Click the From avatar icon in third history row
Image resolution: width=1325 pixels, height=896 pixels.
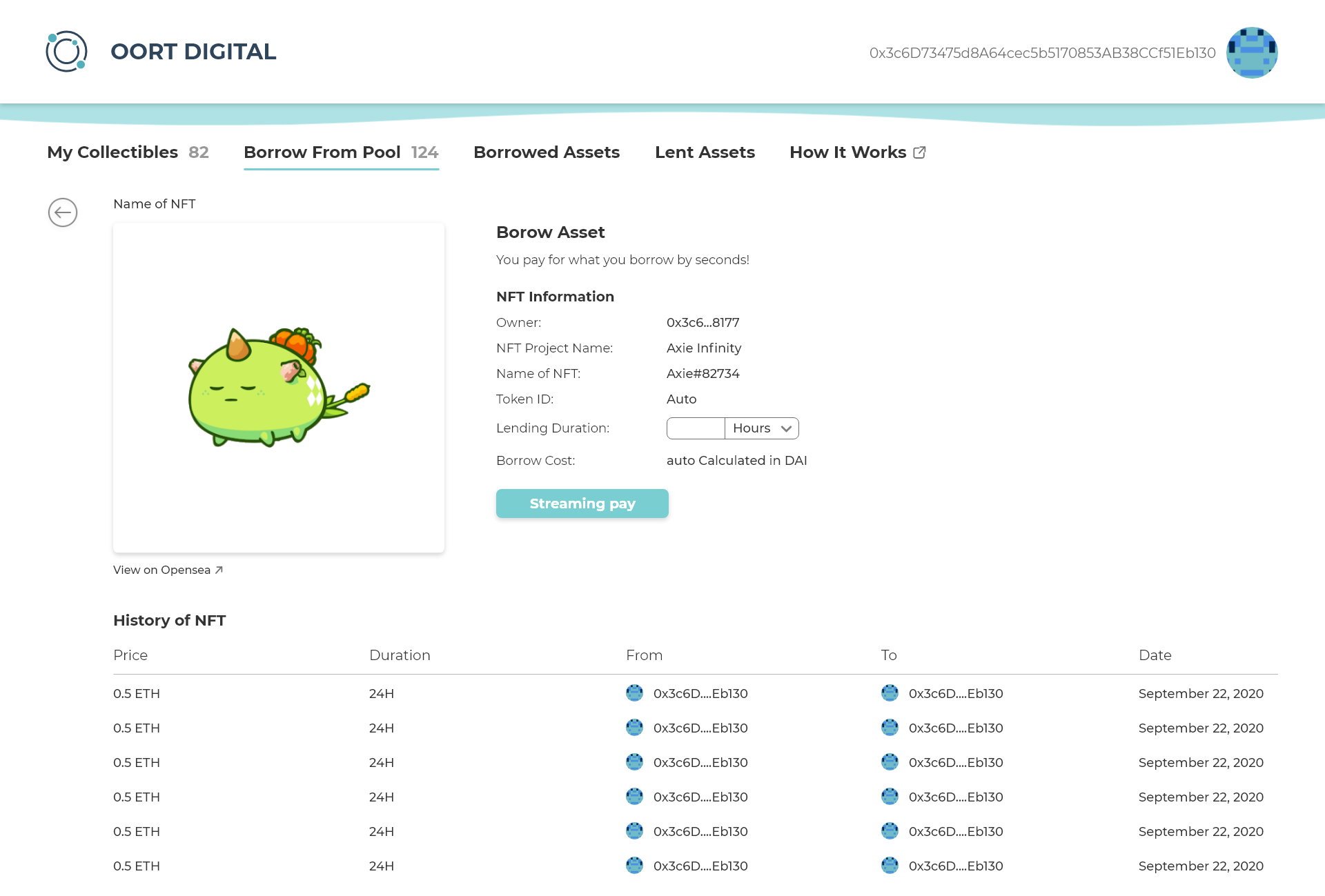[634, 762]
